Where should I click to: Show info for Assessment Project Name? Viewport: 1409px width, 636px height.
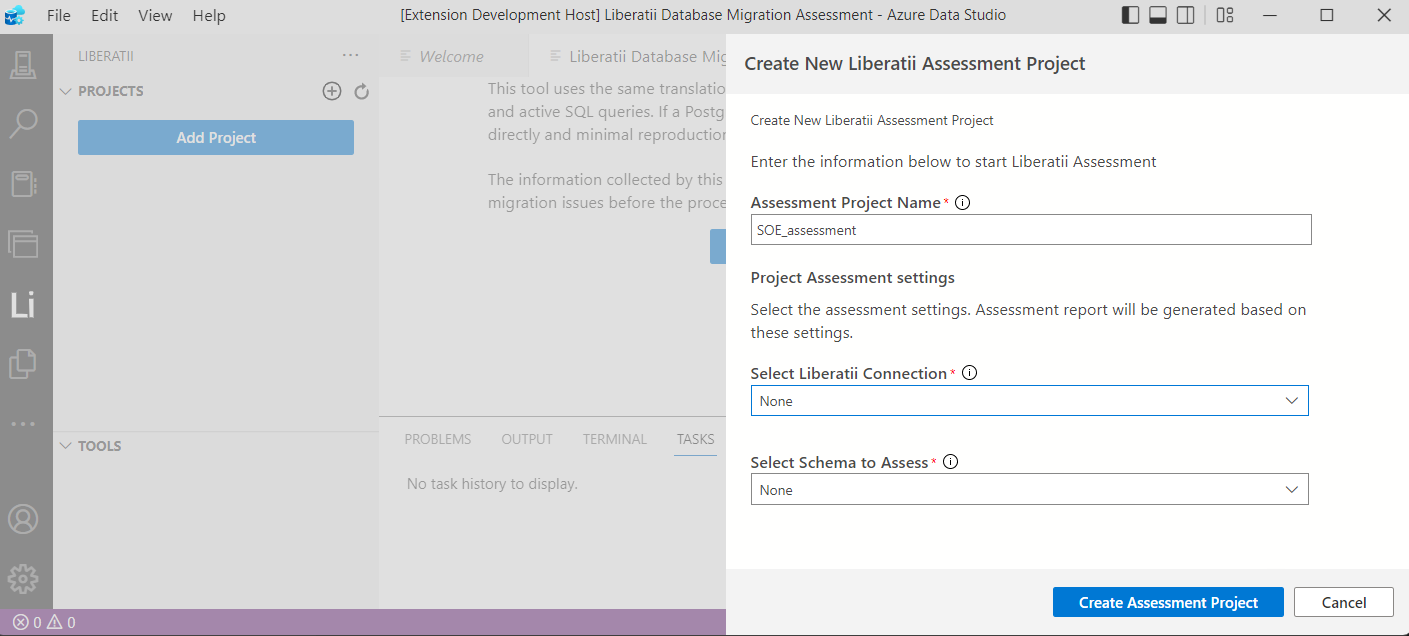tap(963, 203)
